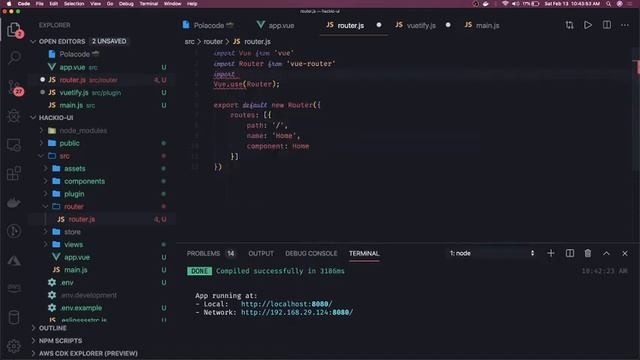Collapse the router folder

pos(46,207)
